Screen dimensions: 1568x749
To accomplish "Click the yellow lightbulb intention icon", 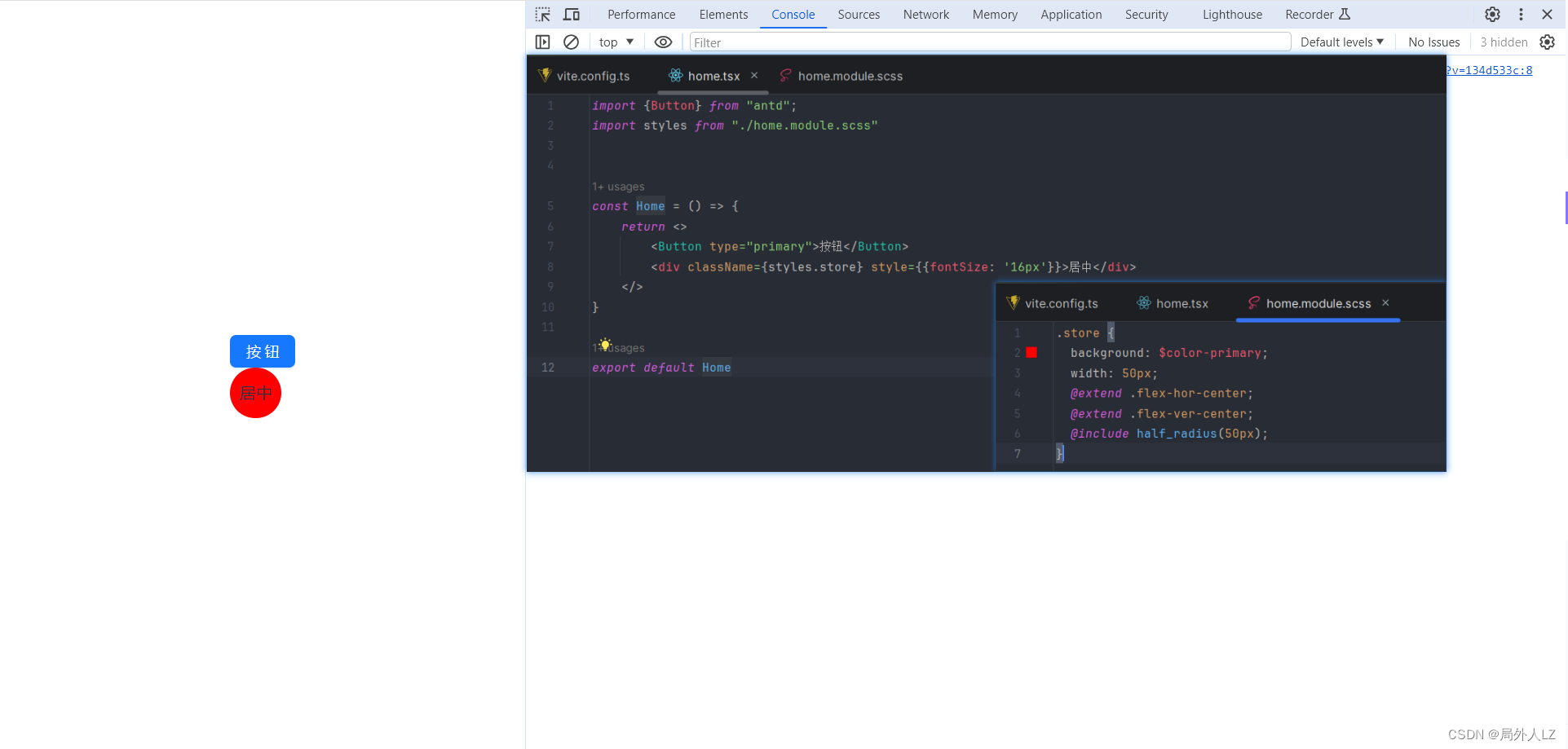I will click(x=605, y=344).
